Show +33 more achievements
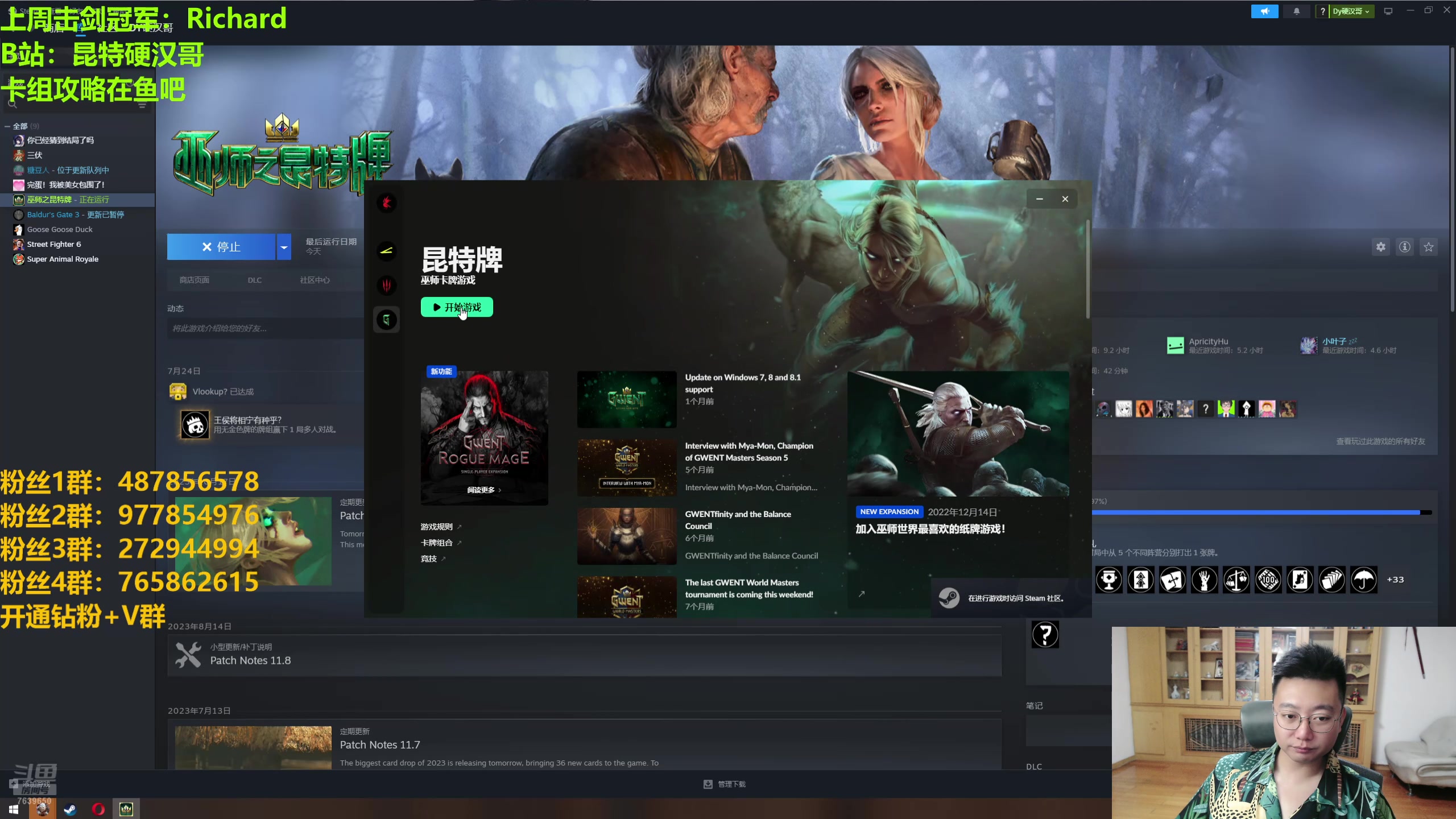1456x819 pixels. [x=1395, y=580]
